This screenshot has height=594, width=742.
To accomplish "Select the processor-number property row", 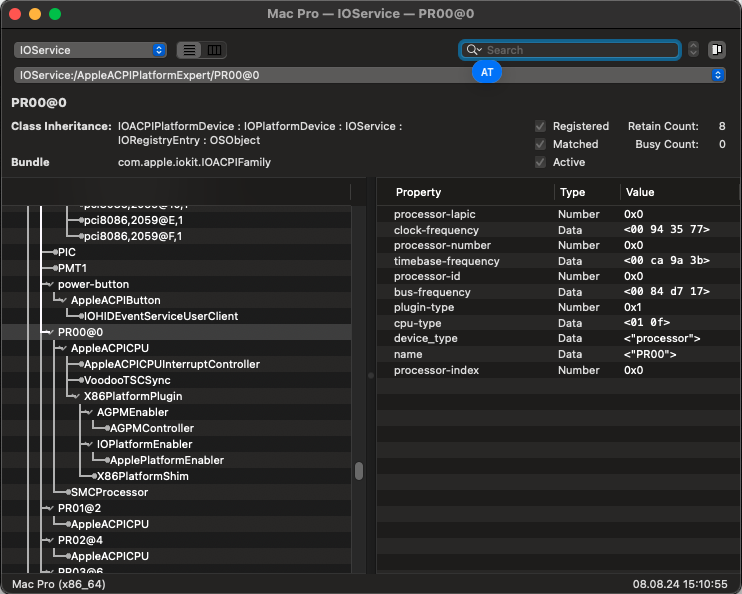I will [x=558, y=245].
